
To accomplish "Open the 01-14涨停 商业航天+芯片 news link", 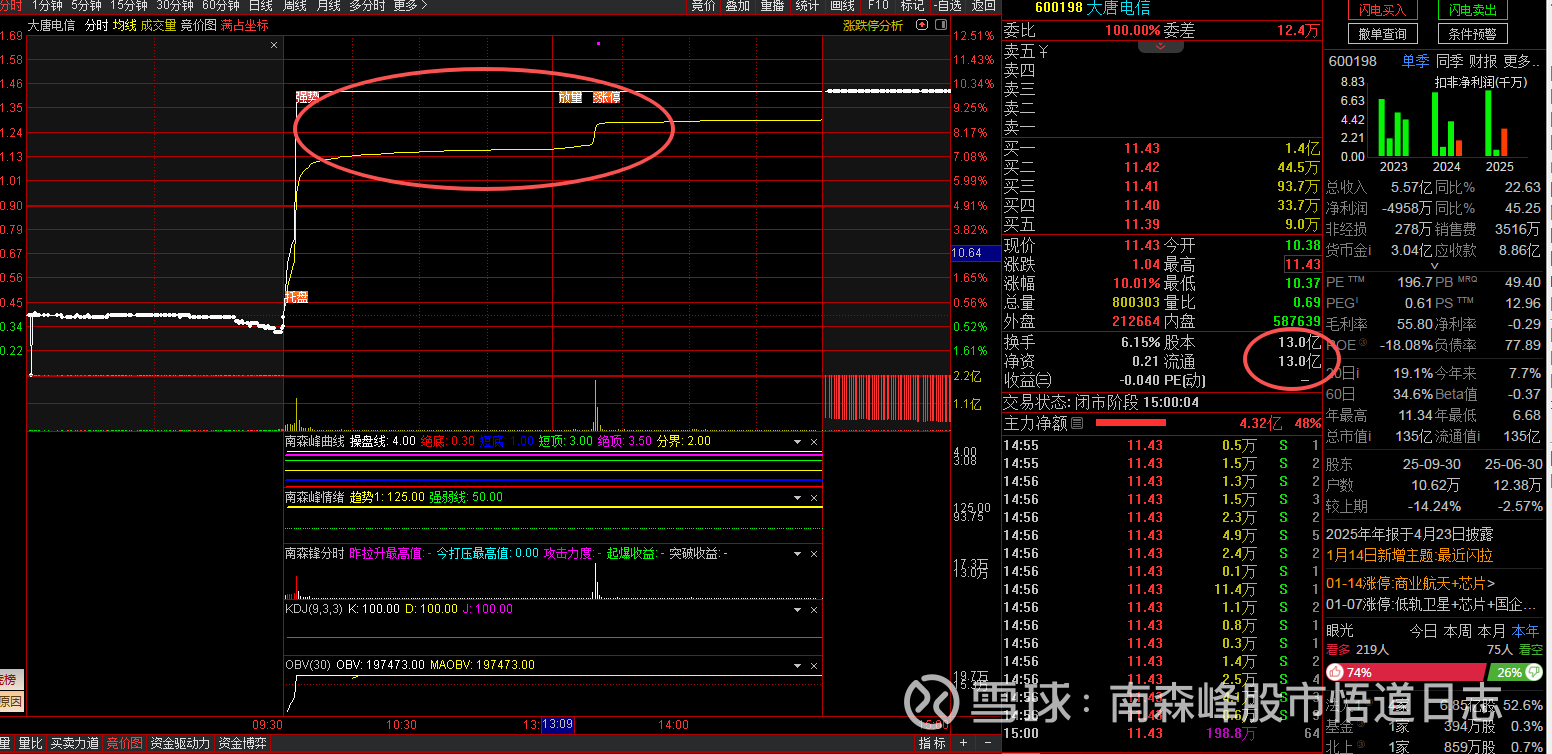I will point(1410,583).
